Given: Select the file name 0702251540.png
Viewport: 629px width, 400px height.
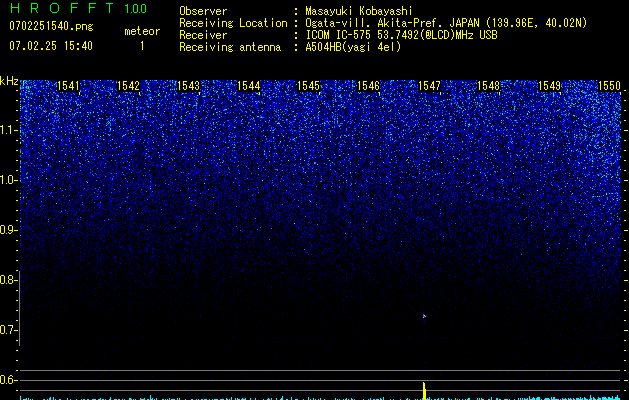Looking at the screenshot, I should point(51,26).
